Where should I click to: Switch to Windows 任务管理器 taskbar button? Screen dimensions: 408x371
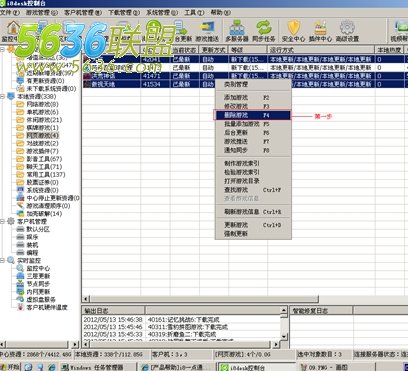pos(97,367)
